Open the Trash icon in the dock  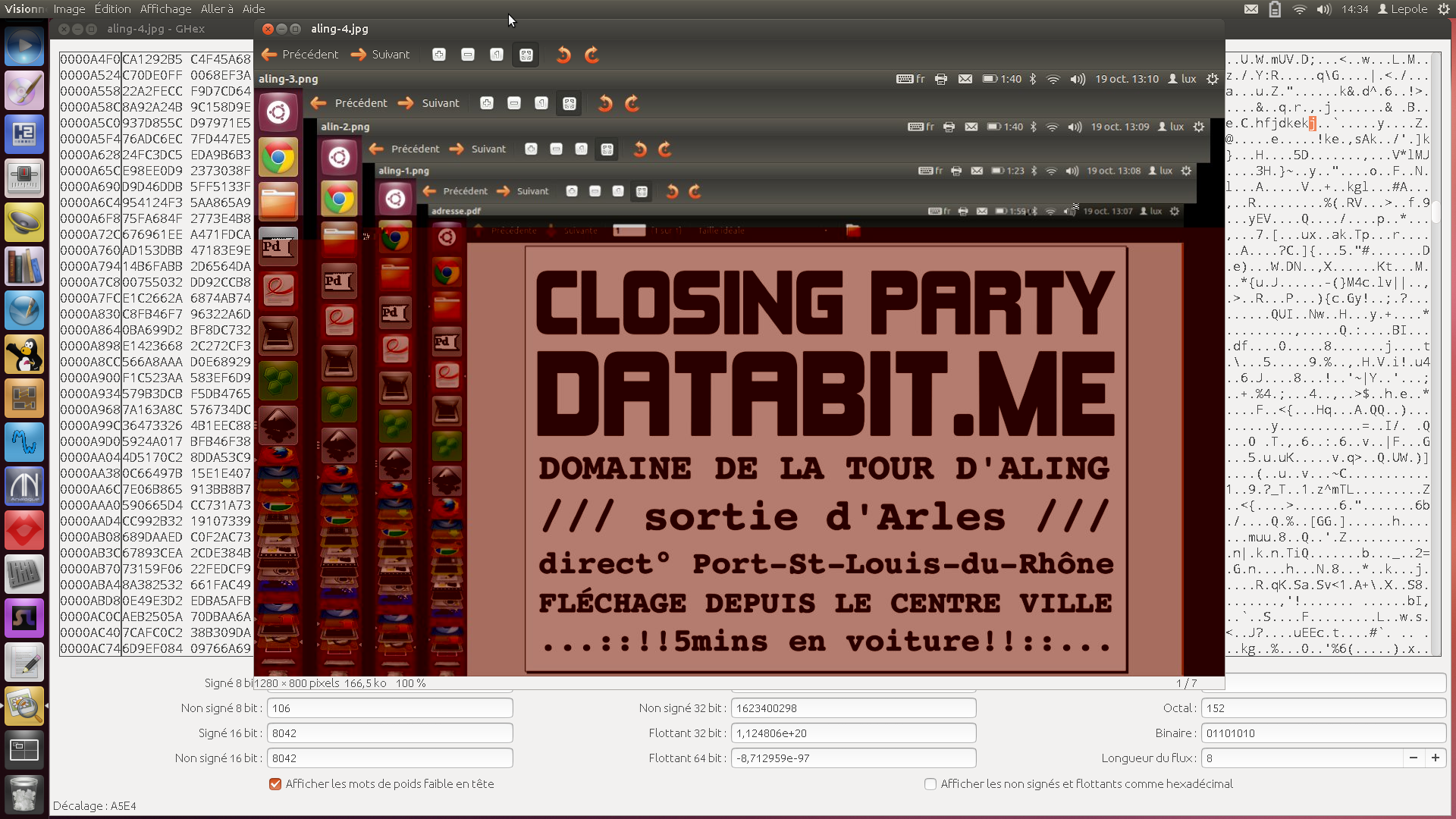24,793
